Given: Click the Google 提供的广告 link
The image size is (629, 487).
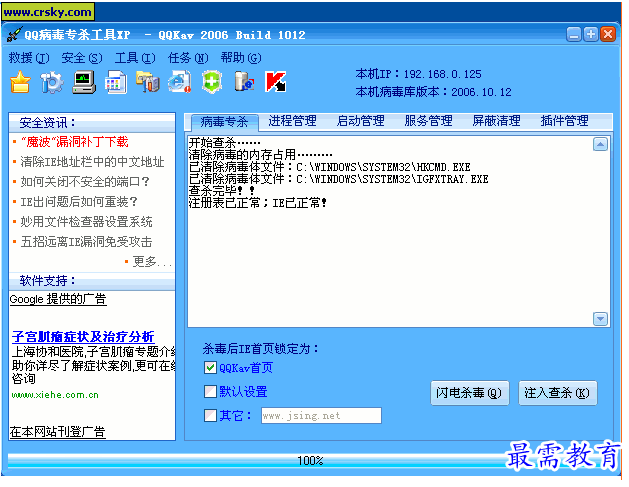Looking at the screenshot, I should 58,299.
